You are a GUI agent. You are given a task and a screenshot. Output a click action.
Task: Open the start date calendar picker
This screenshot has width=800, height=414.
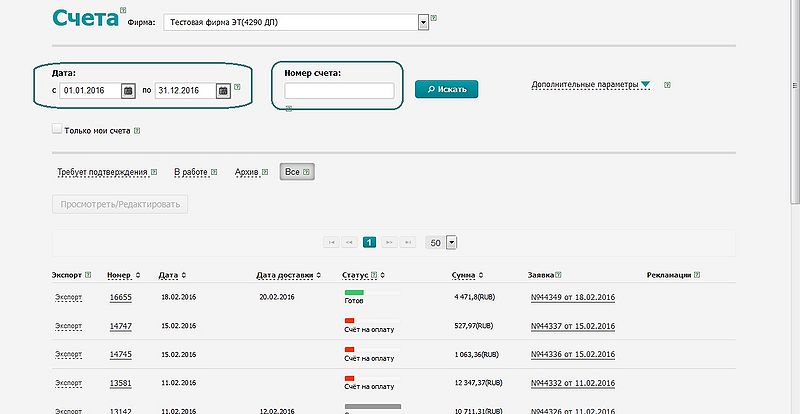tap(128, 91)
